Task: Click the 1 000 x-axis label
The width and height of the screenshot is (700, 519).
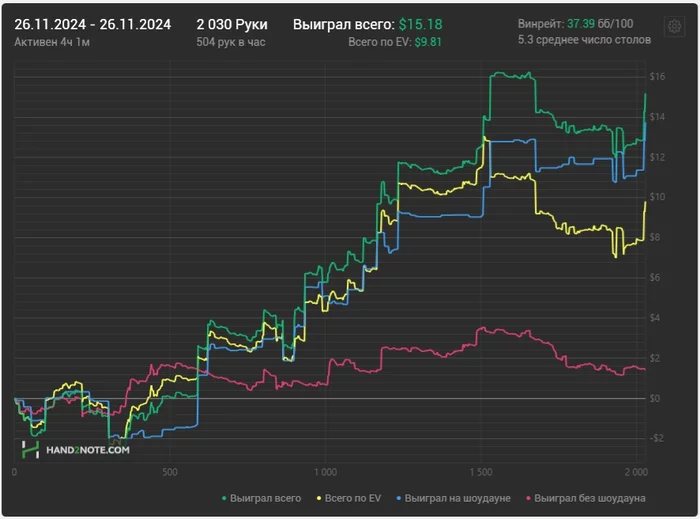Action: click(325, 472)
